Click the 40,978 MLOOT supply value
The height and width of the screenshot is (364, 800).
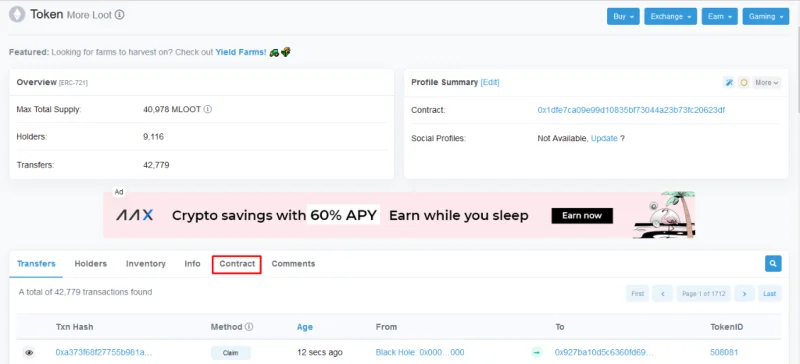172,109
